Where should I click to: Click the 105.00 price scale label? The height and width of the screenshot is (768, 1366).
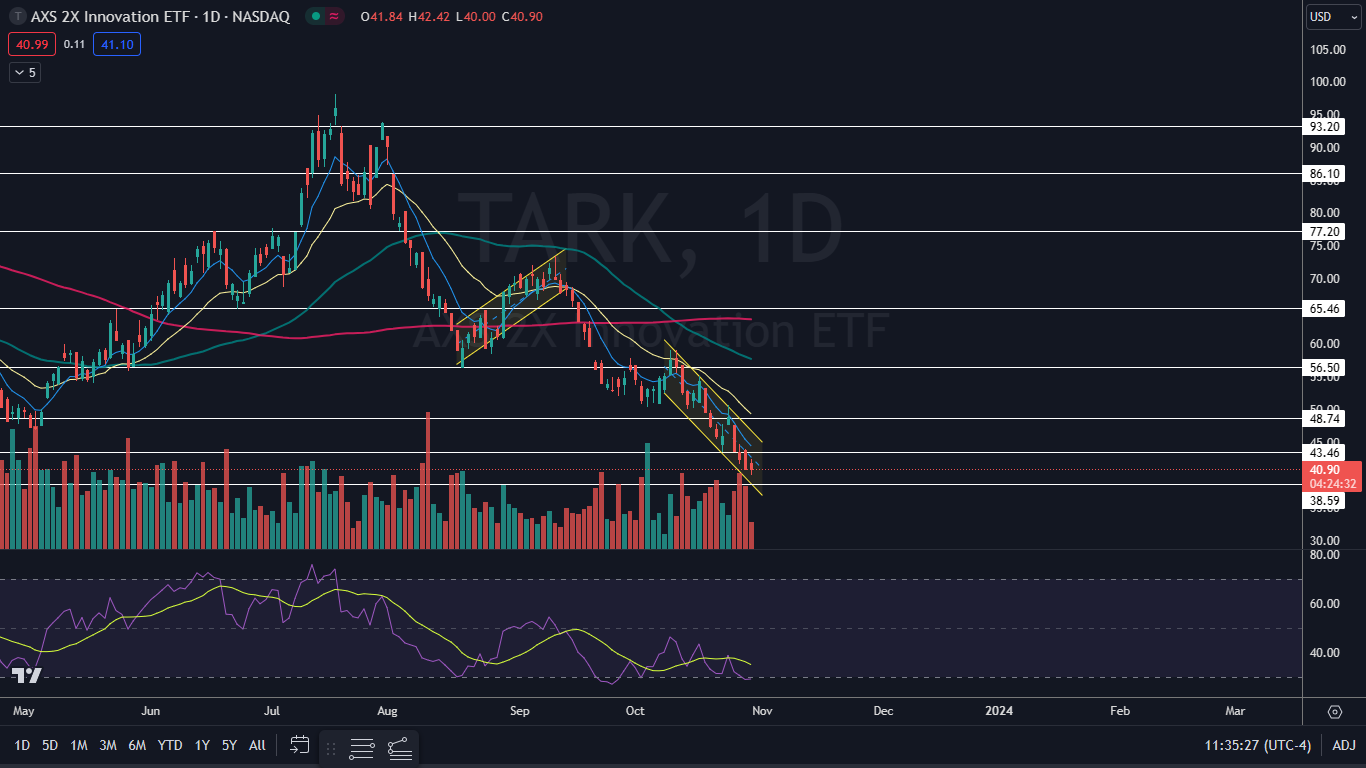tap(1329, 49)
